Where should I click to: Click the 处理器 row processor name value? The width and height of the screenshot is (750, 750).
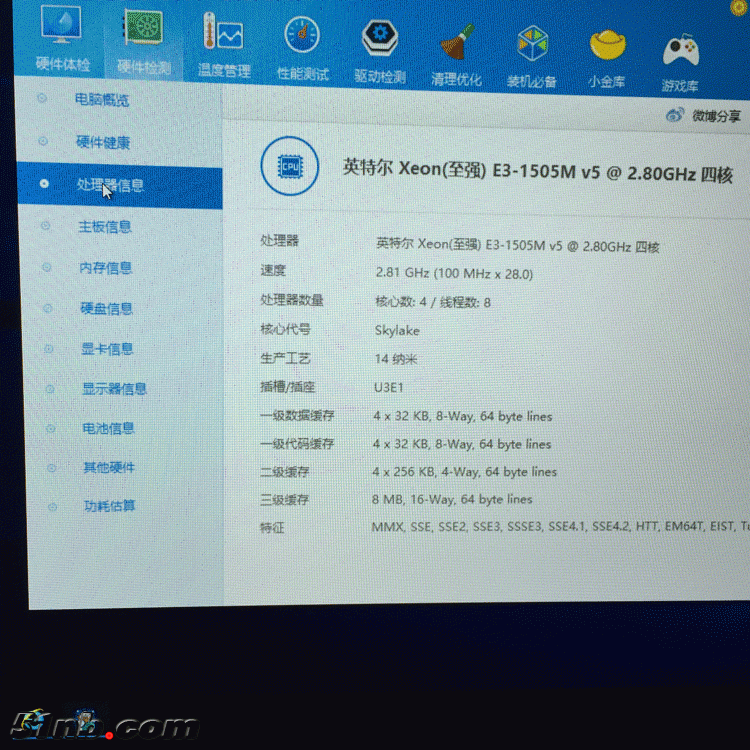518,245
